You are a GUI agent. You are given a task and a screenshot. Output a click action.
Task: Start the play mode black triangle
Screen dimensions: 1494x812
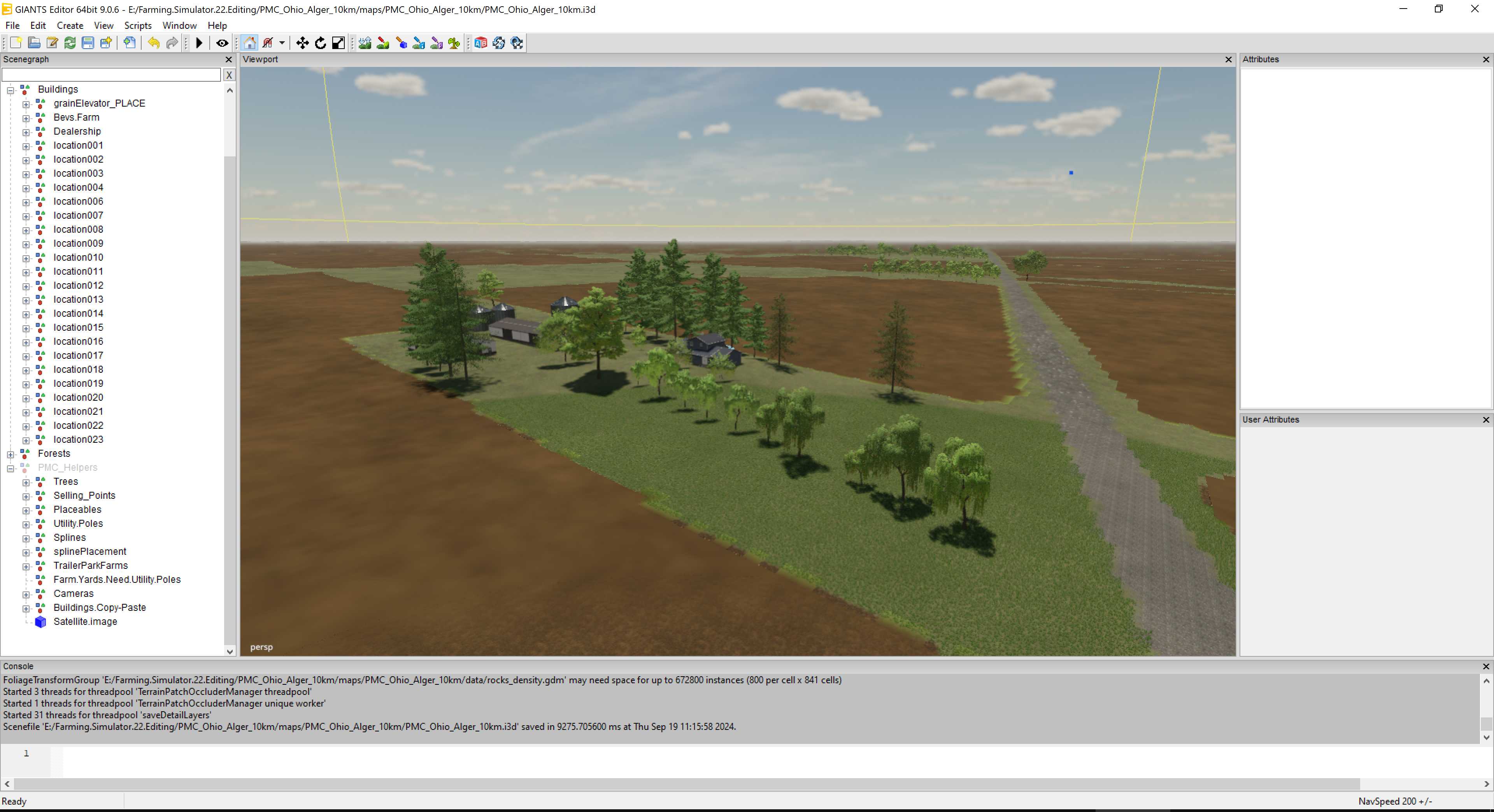tap(199, 43)
